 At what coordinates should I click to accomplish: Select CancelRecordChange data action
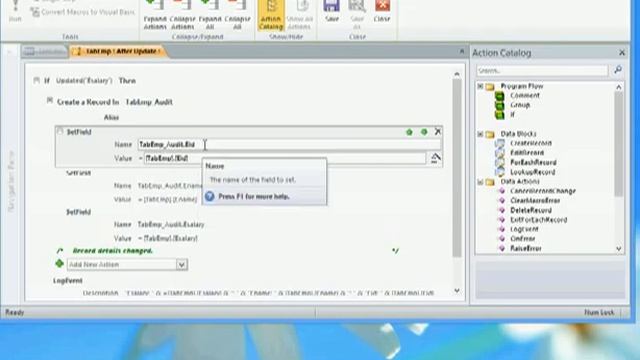point(542,191)
